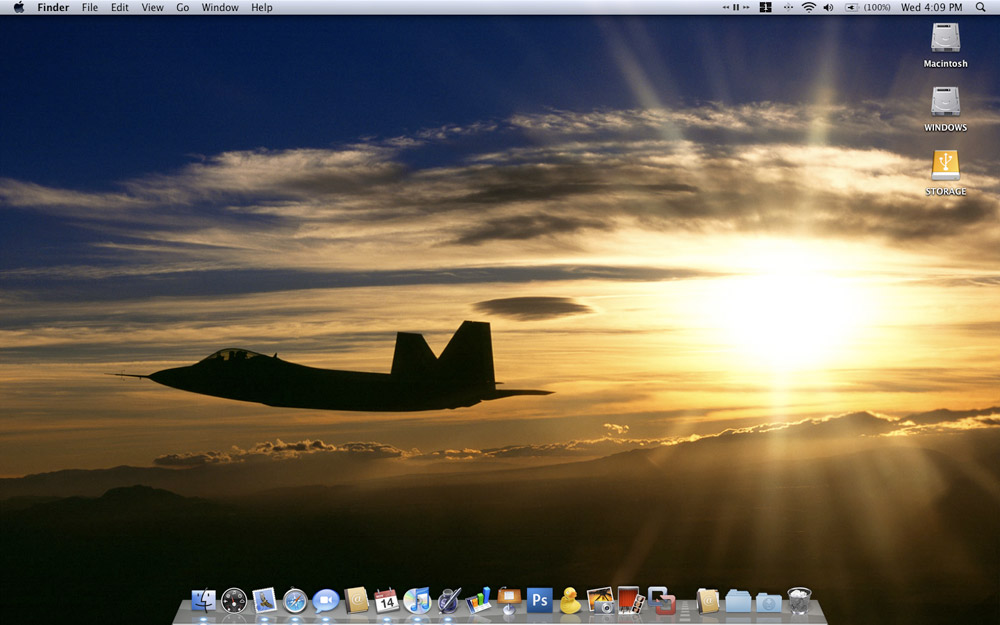Launch iPhoto from the Dock
The height and width of the screenshot is (625, 1000).
coord(600,601)
